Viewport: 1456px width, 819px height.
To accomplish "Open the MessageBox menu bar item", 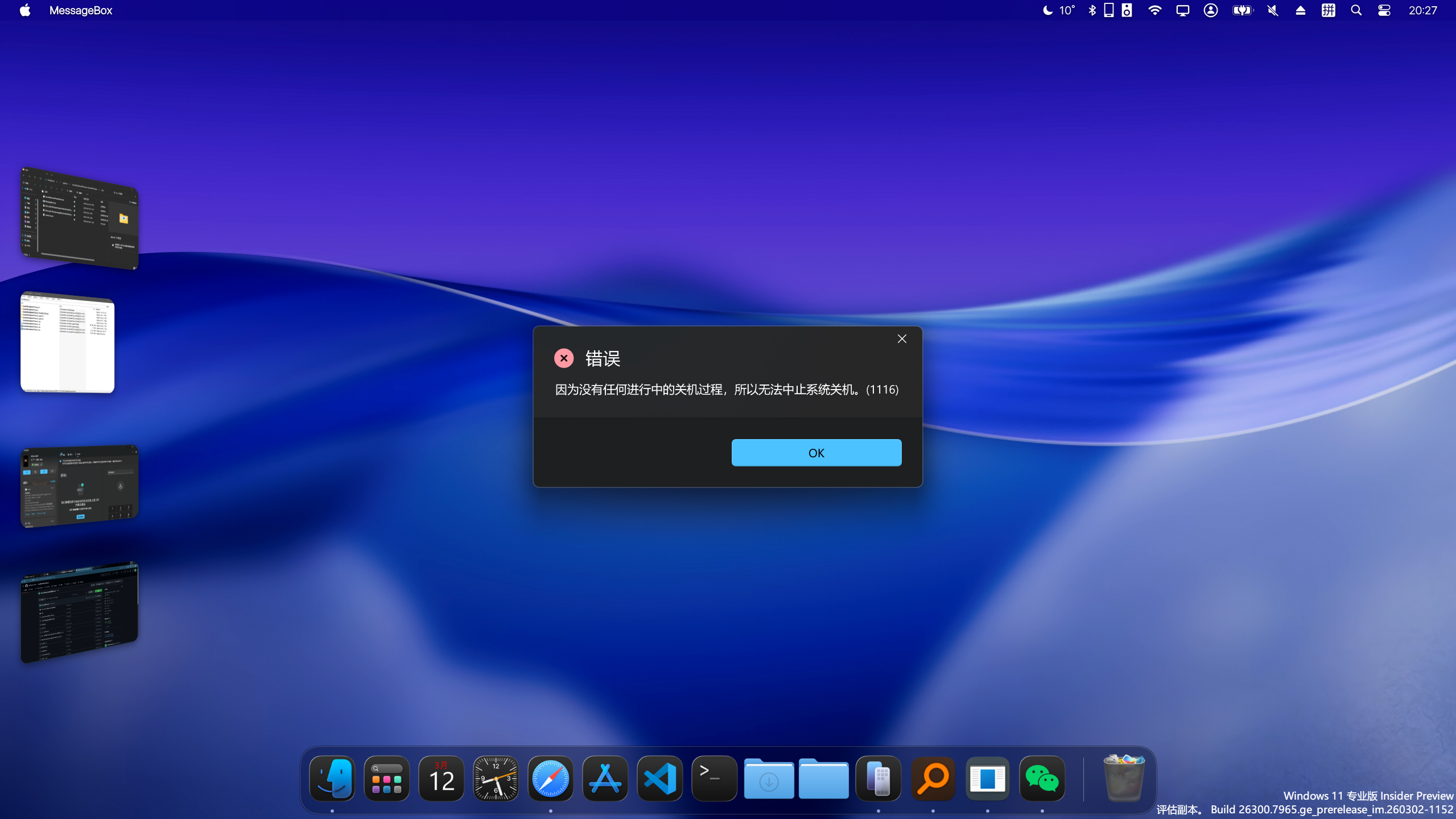I will tap(81, 10).
